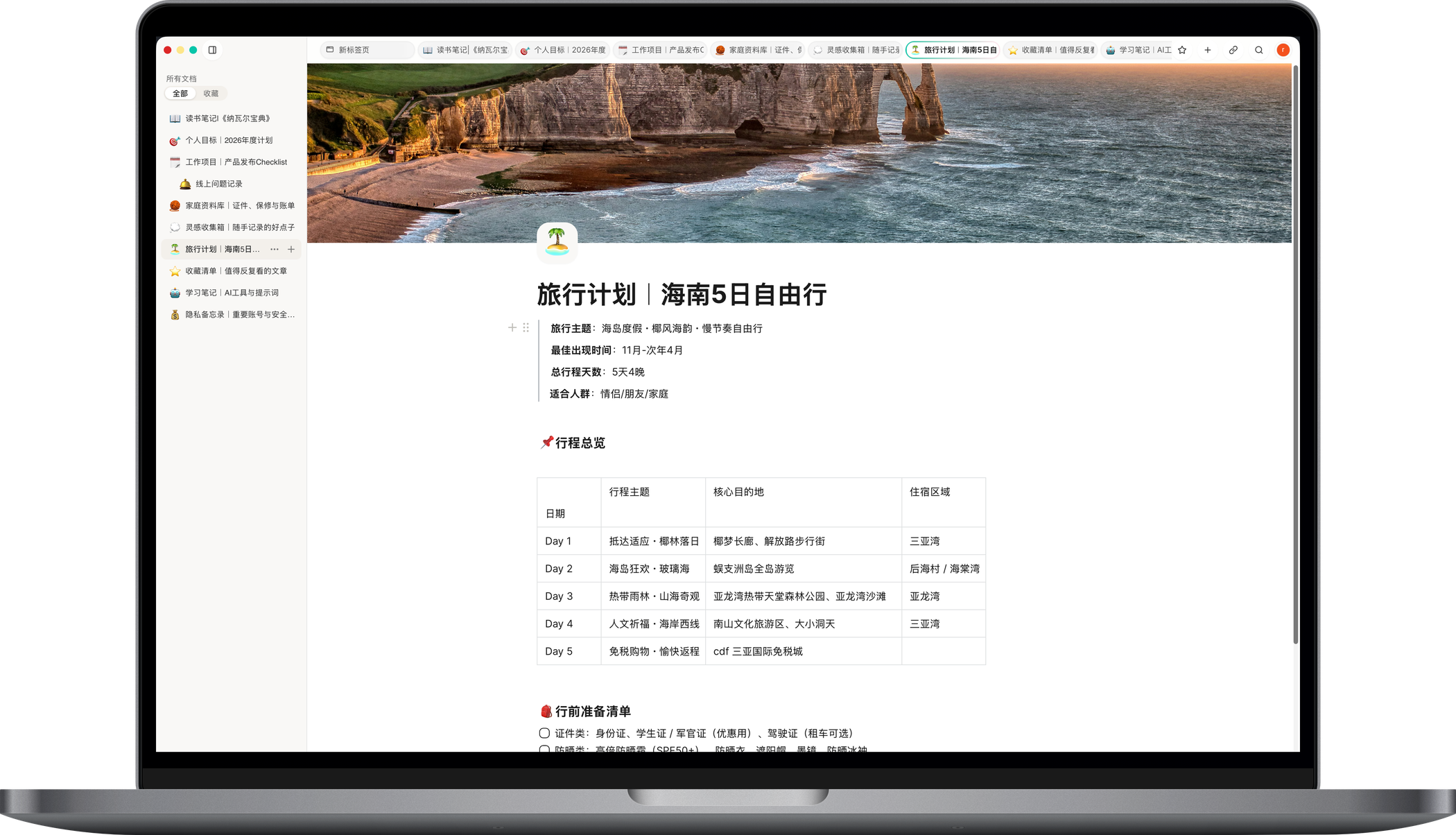Open 读书笔记《纳瓦尔宝典》 in sidebar
This screenshot has height=835, width=1456.
[x=232, y=119]
